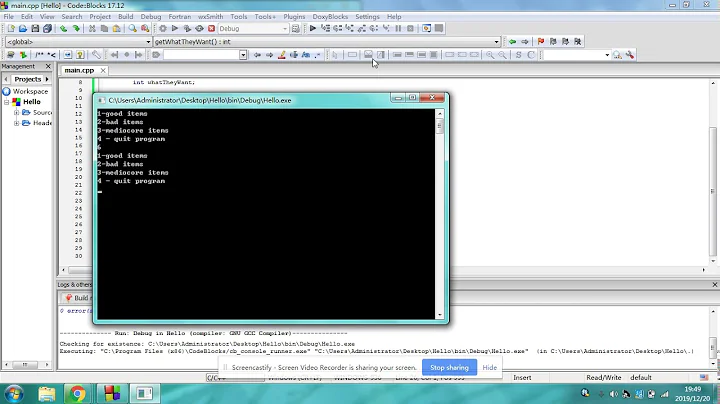The height and width of the screenshot is (404, 720).
Task: Cut selection with scissors icon
Action: coord(92,28)
